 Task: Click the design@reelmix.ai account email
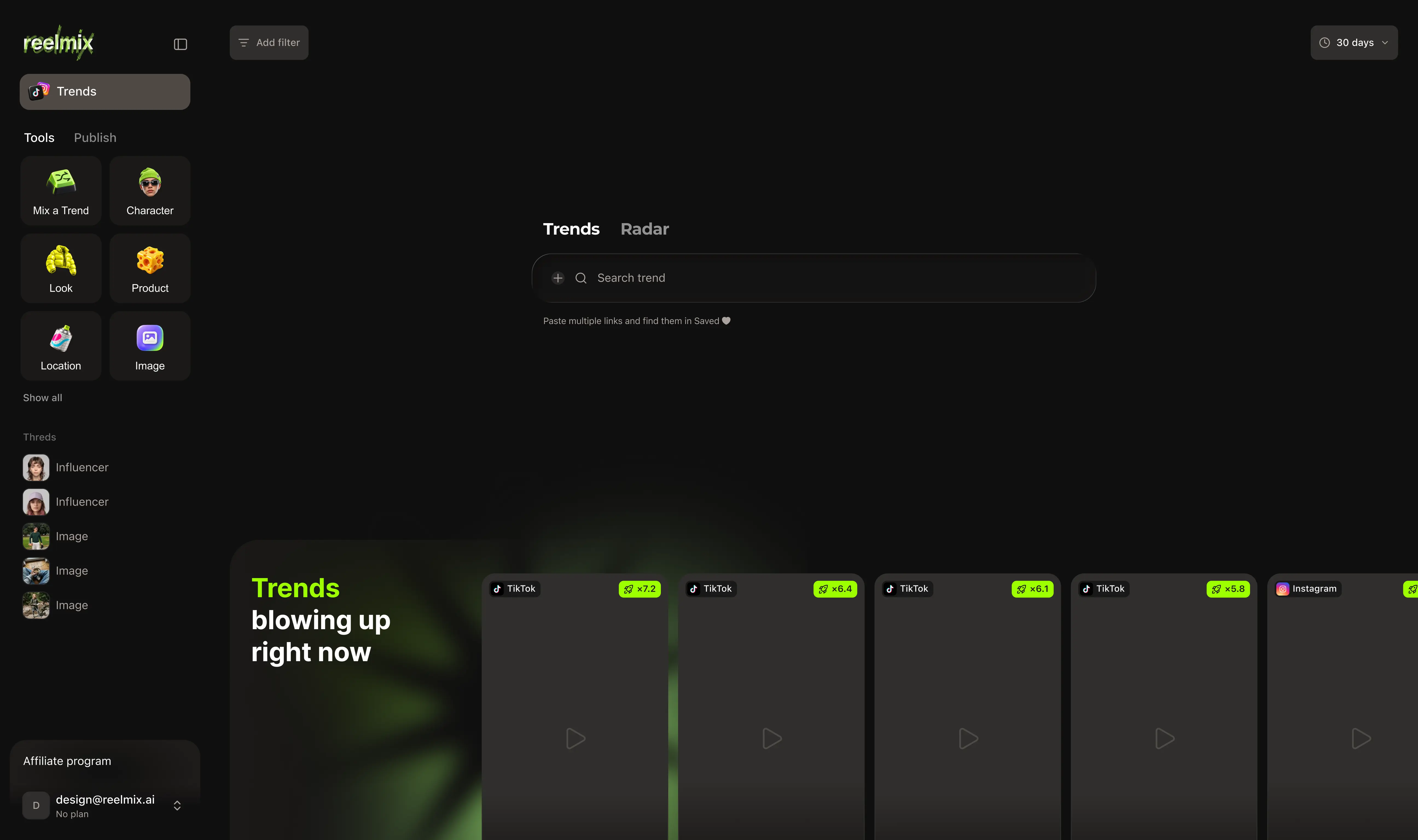click(105, 799)
